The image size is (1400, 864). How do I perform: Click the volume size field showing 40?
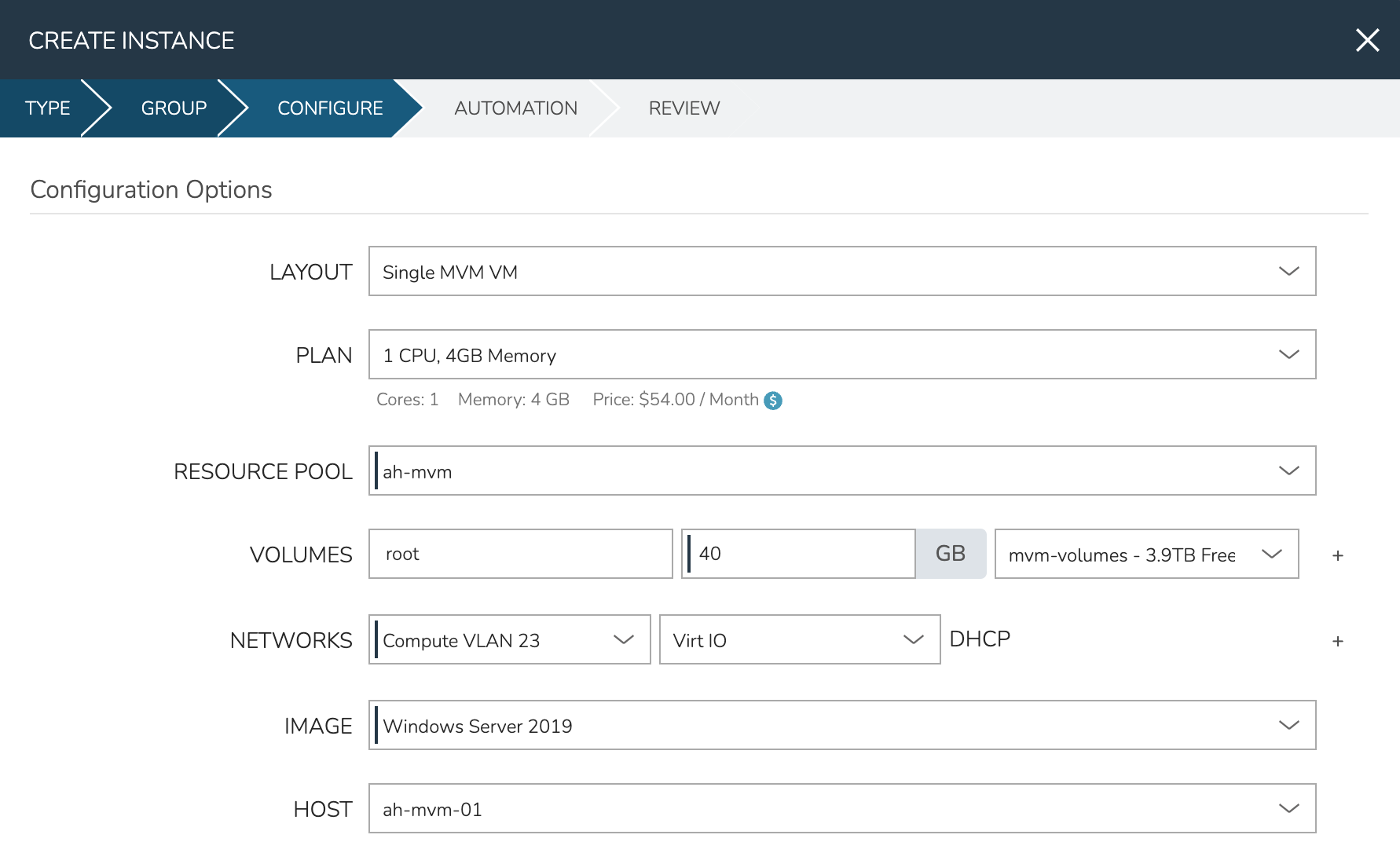pos(798,555)
